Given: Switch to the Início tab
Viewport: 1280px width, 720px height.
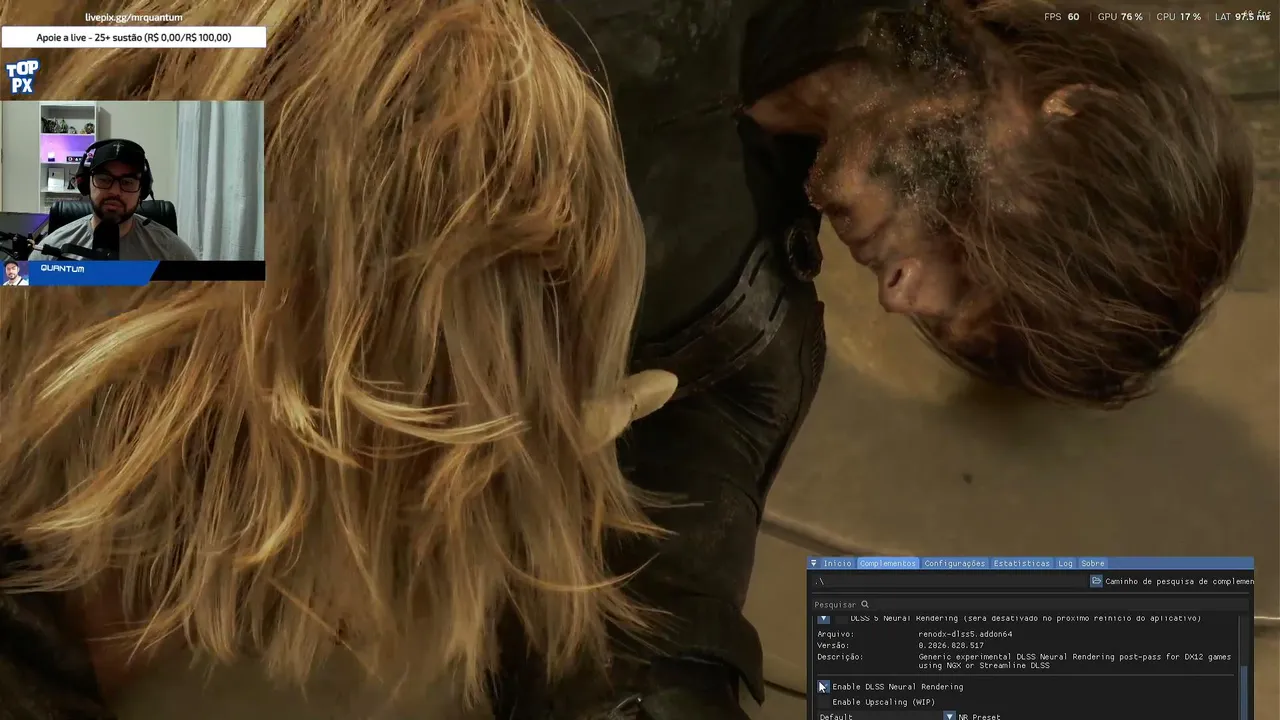Looking at the screenshot, I should click(837, 563).
